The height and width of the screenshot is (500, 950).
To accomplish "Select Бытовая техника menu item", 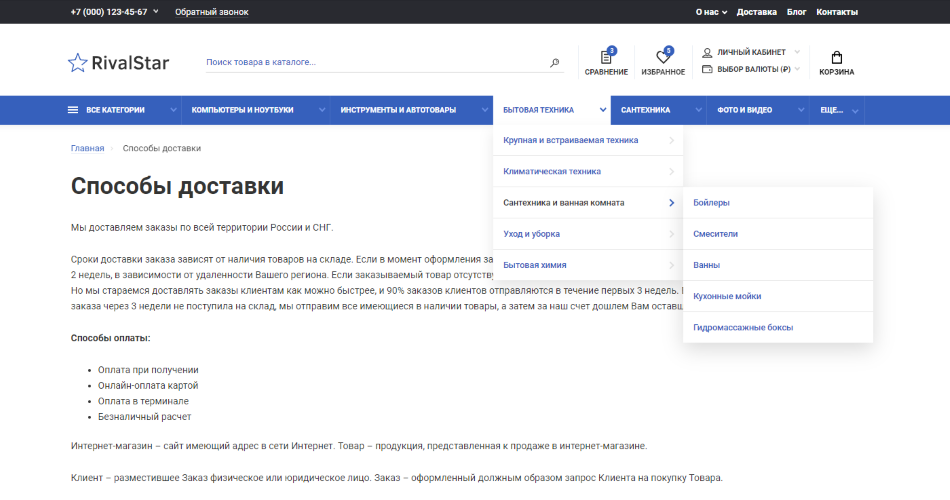I will [538, 110].
